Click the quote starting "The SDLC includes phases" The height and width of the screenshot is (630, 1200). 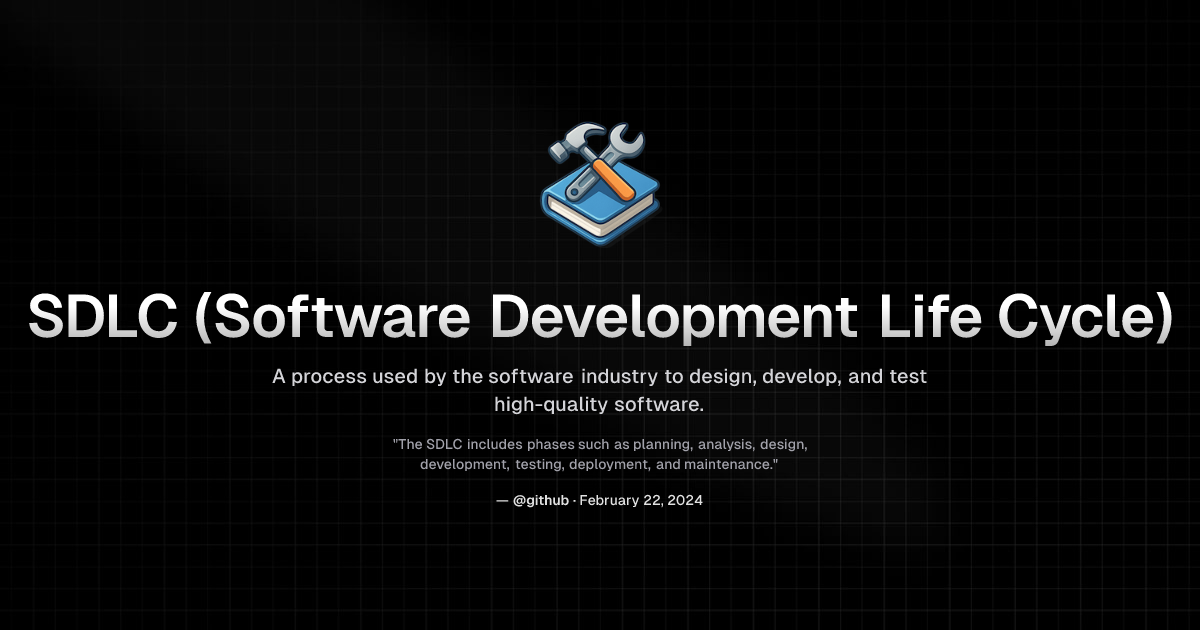[x=600, y=454]
